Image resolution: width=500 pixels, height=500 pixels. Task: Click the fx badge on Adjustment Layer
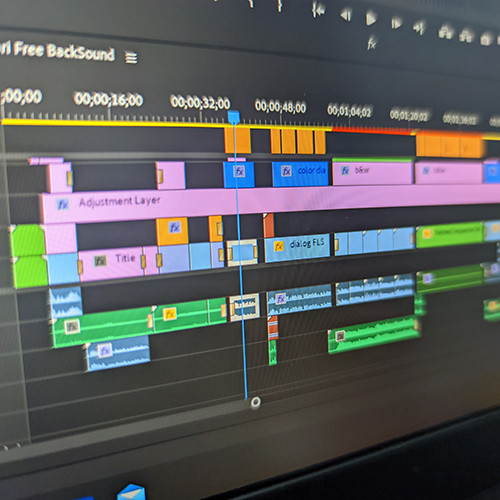(x=63, y=204)
